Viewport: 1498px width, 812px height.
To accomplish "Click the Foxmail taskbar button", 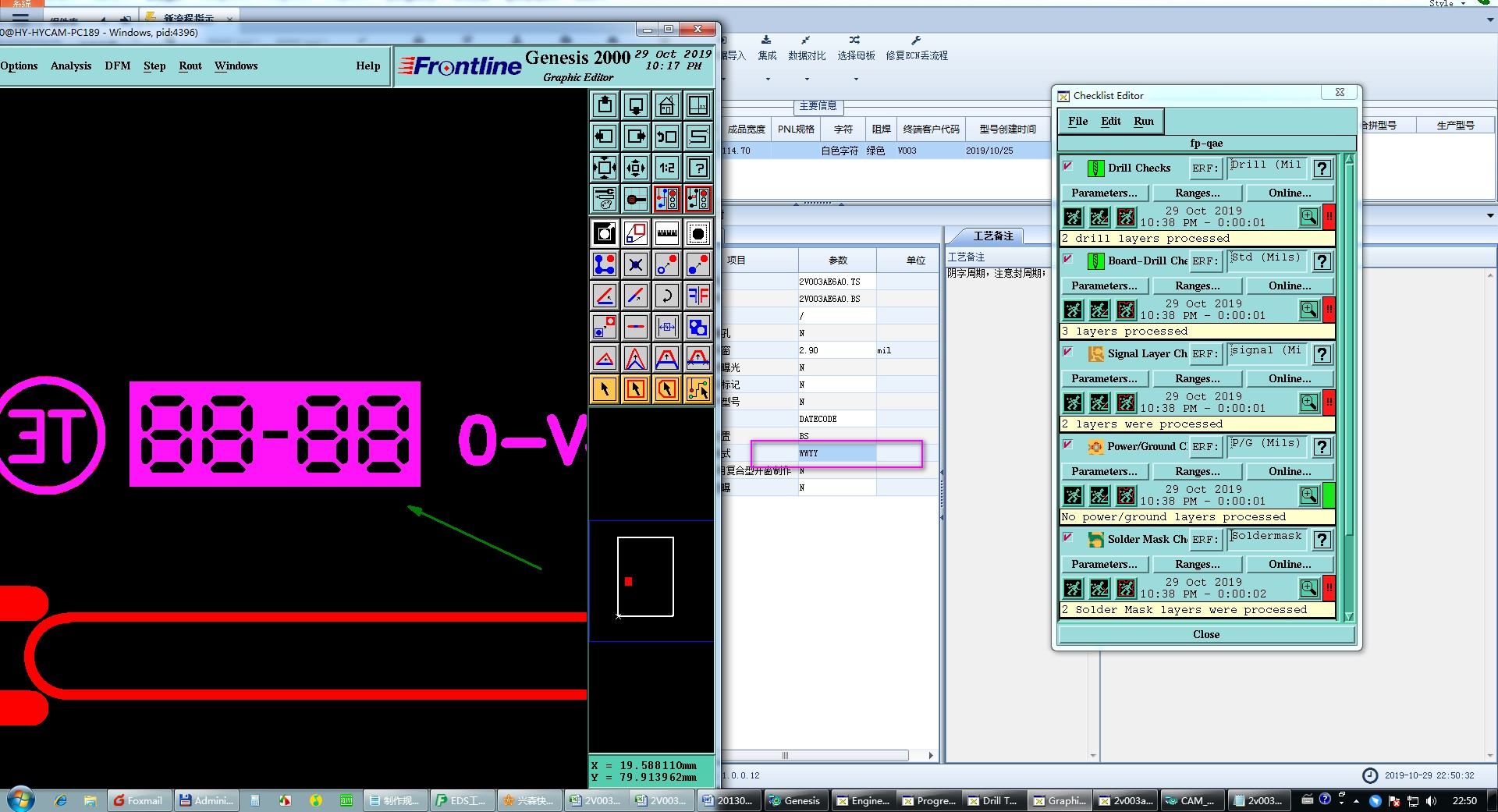I will point(139,800).
